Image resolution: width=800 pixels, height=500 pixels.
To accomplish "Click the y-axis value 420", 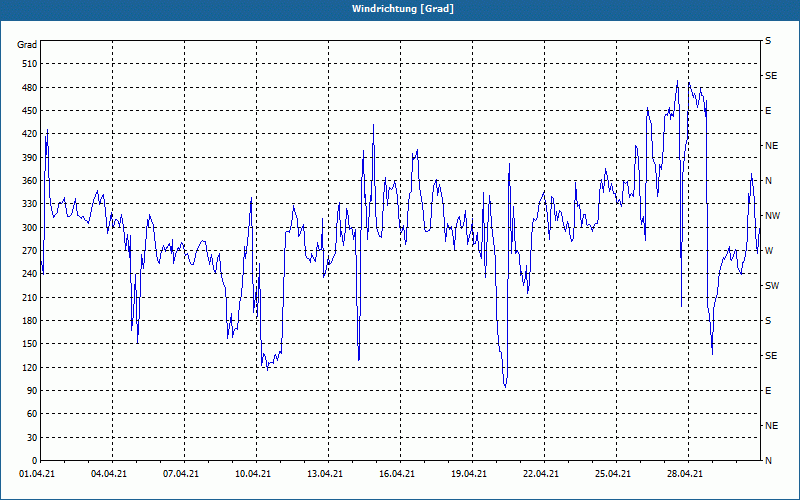I will [x=30, y=134].
